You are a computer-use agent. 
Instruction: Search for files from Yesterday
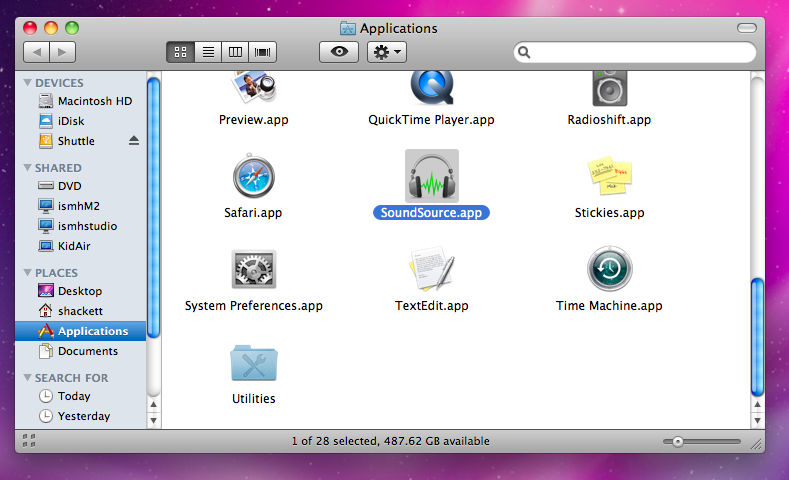(x=81, y=416)
